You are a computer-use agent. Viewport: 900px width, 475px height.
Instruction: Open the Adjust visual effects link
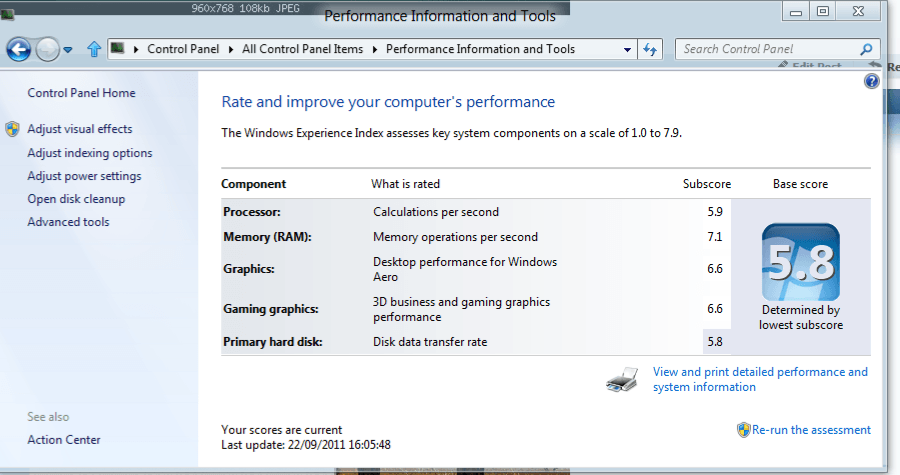79,129
